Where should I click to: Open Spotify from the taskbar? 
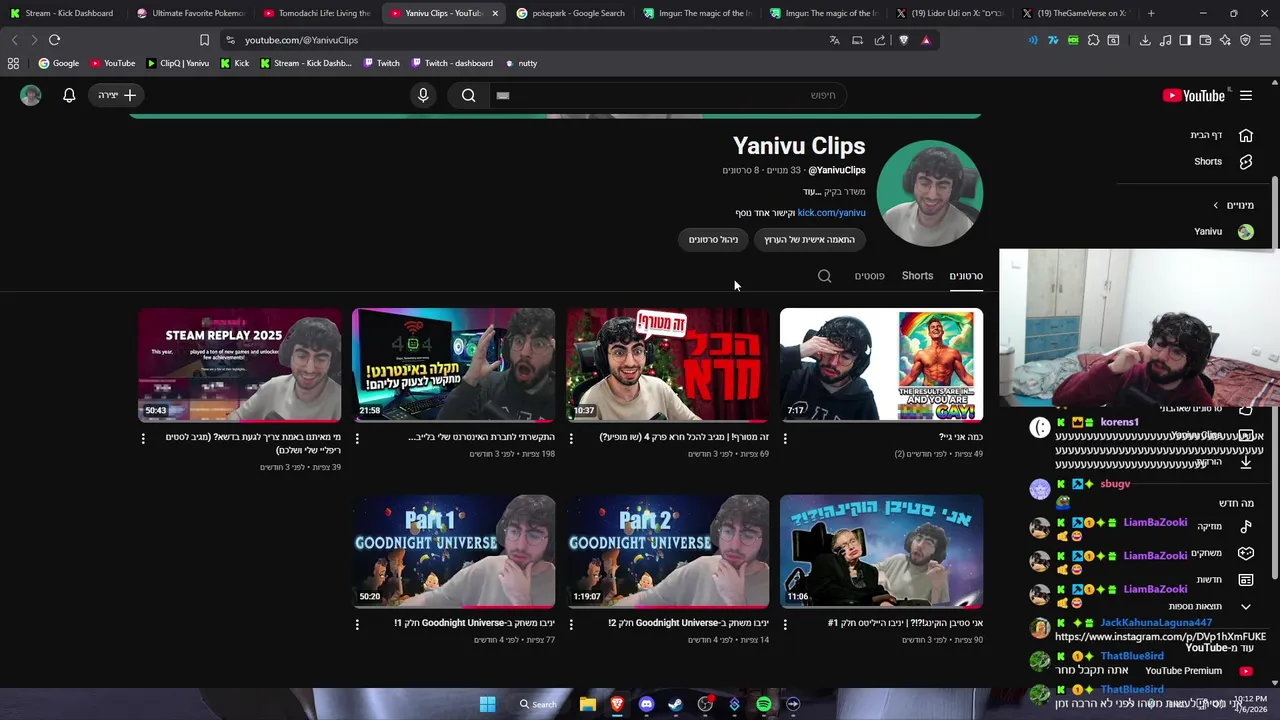(x=764, y=704)
